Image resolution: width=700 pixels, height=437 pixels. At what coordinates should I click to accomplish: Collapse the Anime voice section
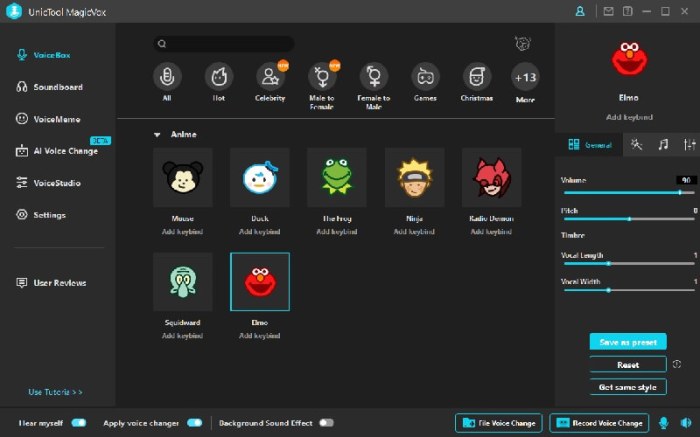point(156,134)
